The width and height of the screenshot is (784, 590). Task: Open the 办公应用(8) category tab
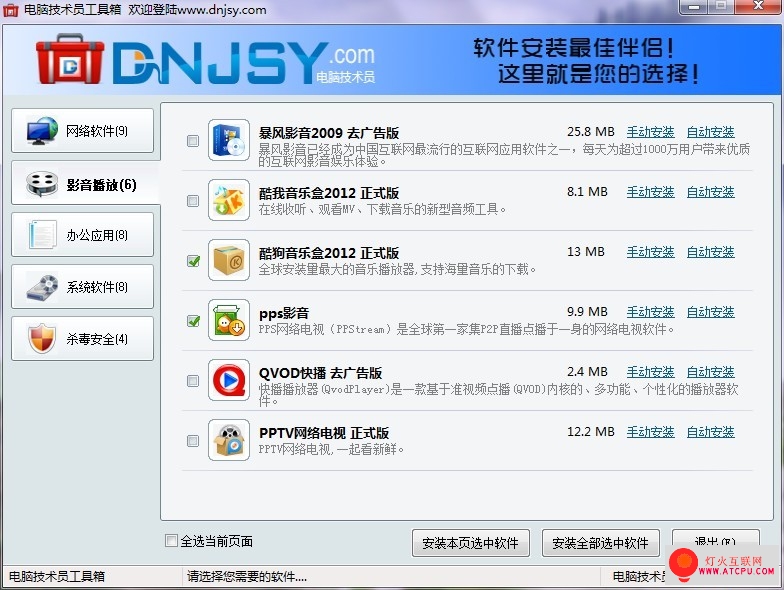pos(82,234)
